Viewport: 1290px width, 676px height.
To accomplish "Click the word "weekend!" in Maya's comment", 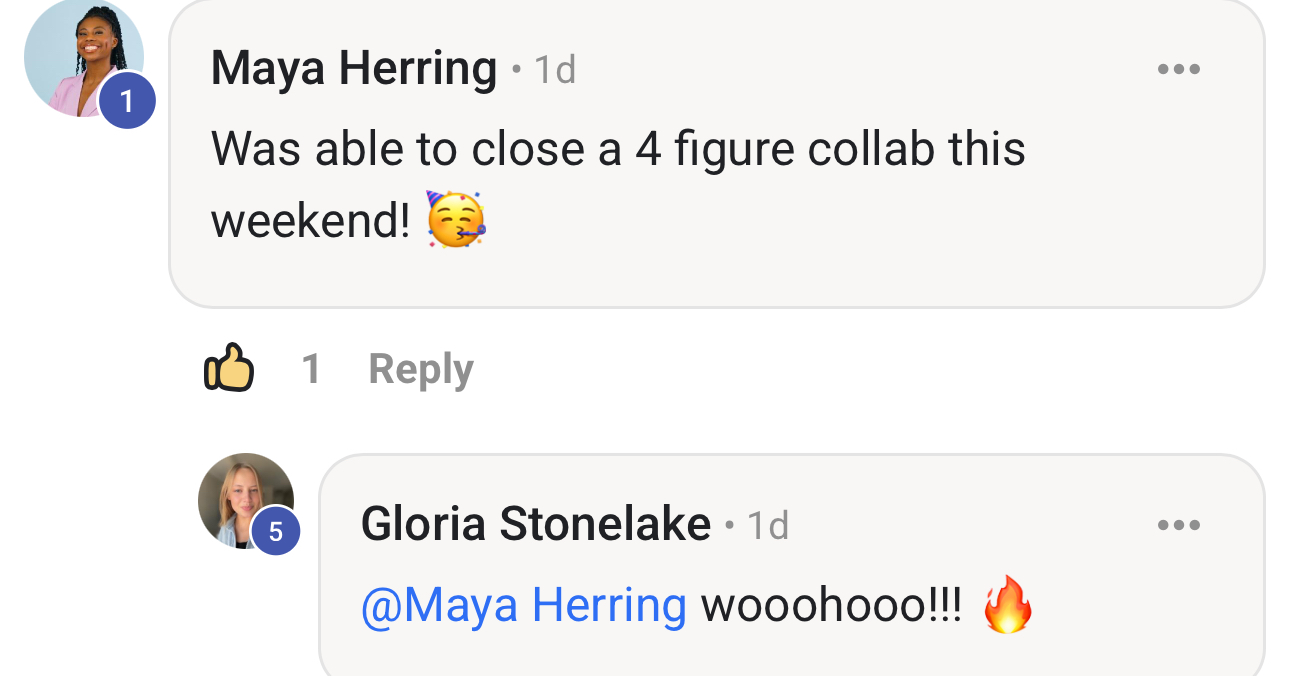I will click(310, 220).
